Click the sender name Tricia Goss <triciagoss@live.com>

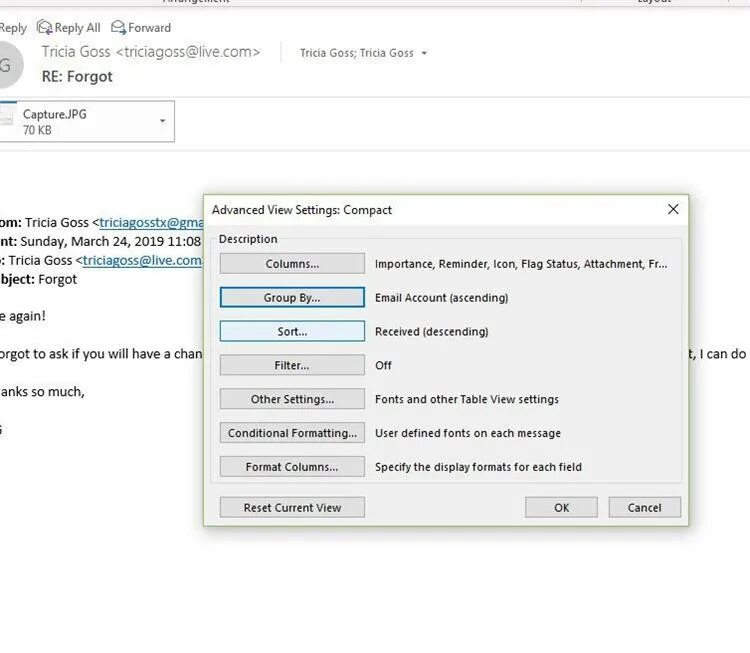[151, 52]
